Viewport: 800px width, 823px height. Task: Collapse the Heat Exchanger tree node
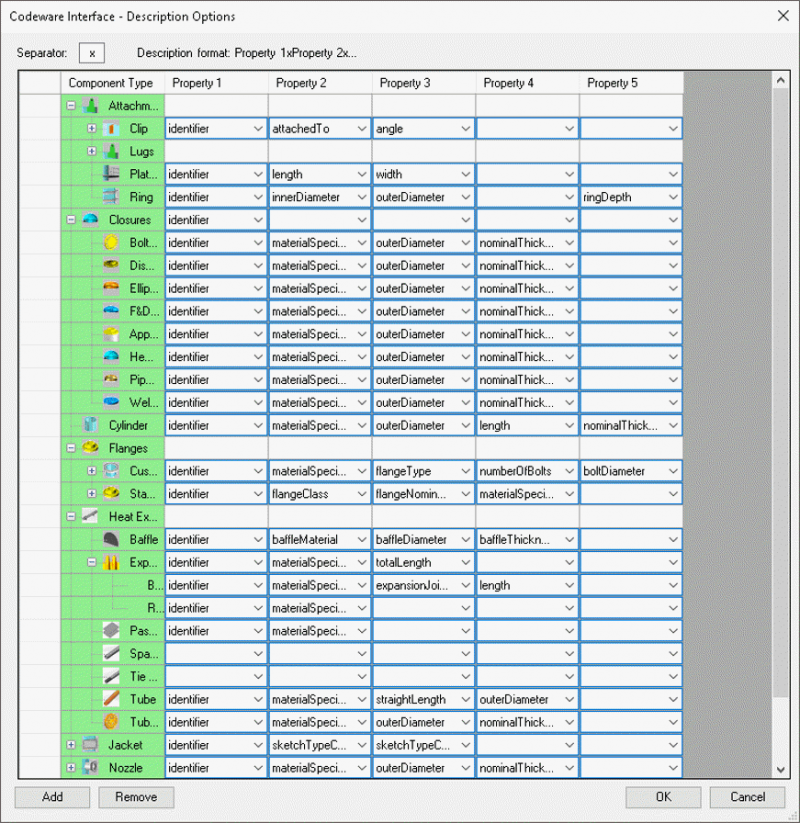point(71,517)
